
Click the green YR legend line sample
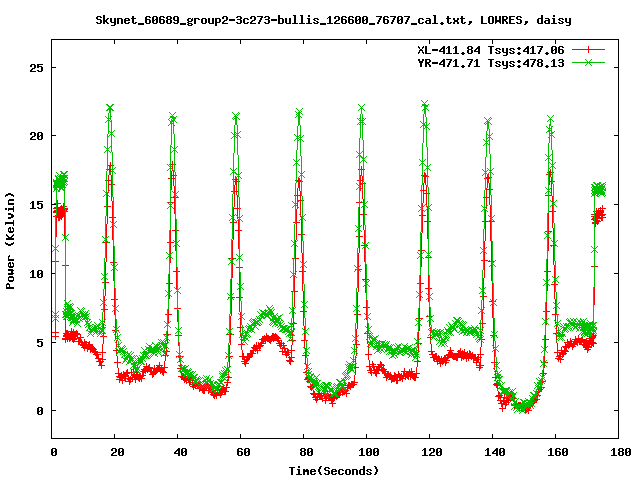588,62
